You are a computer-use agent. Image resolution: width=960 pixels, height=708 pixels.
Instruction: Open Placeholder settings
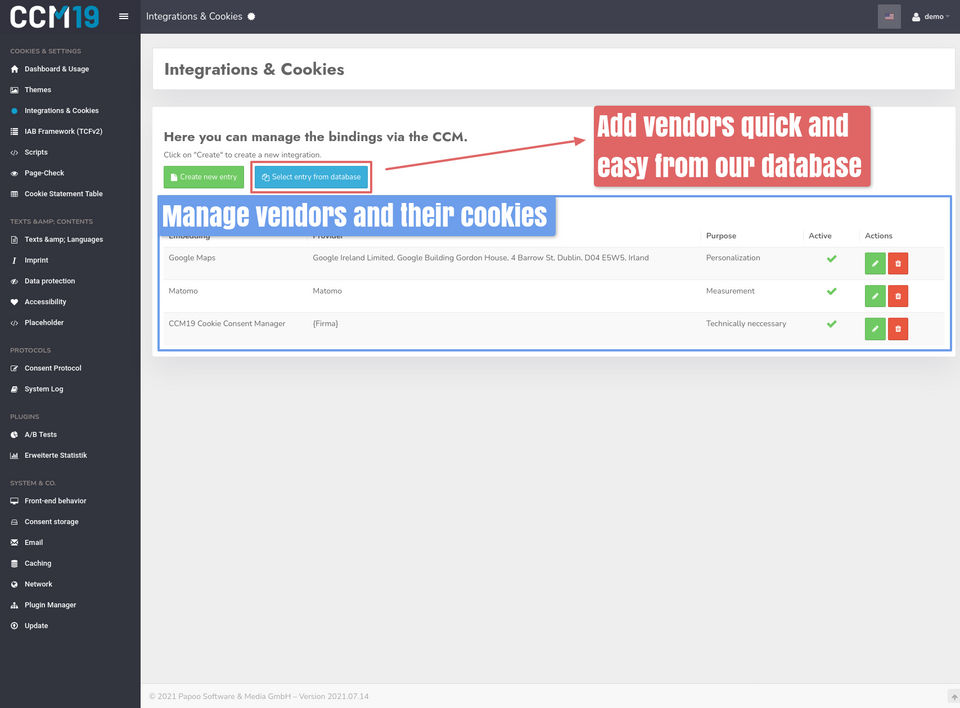tap(44, 323)
